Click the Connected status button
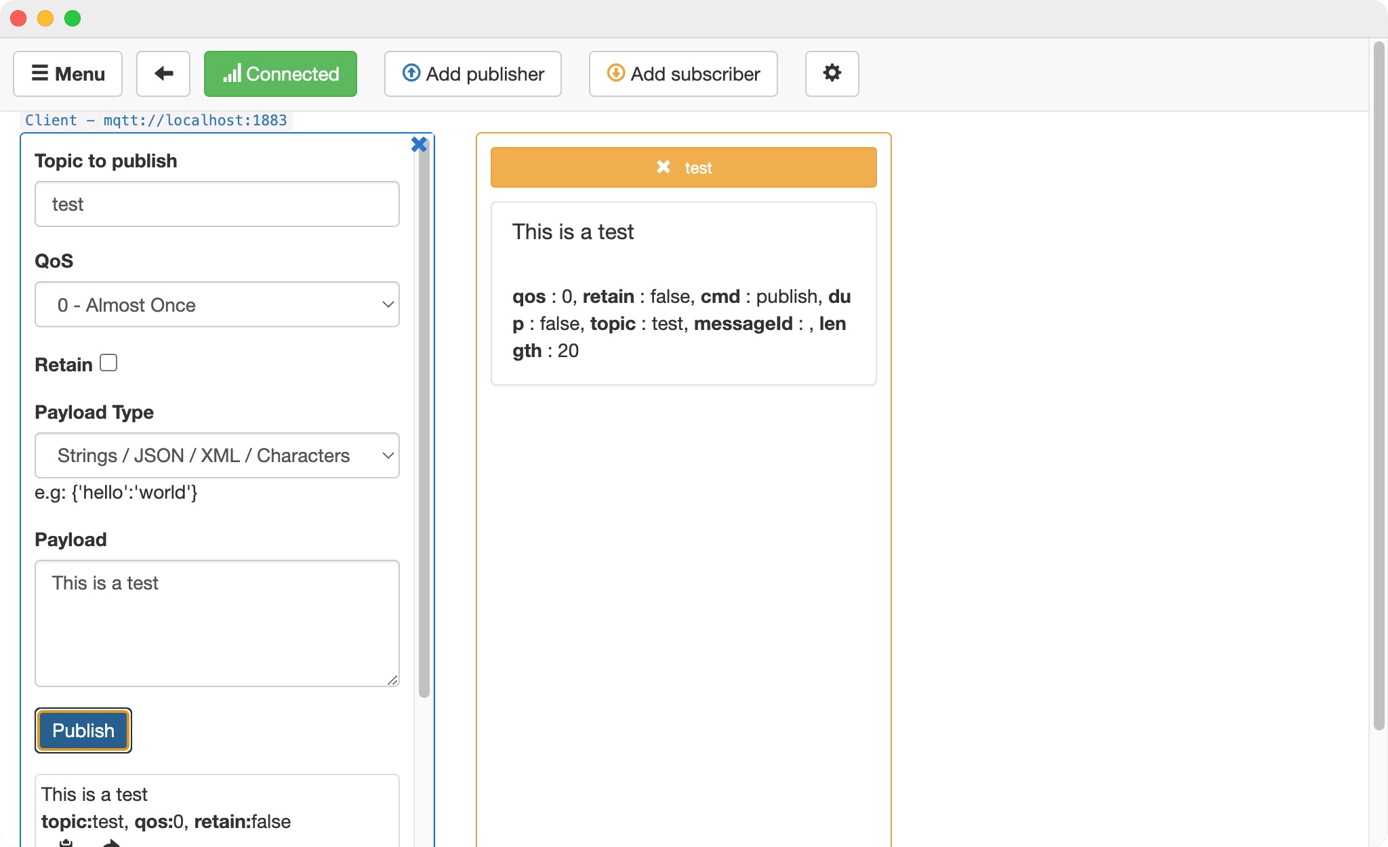1388x847 pixels. click(x=280, y=73)
